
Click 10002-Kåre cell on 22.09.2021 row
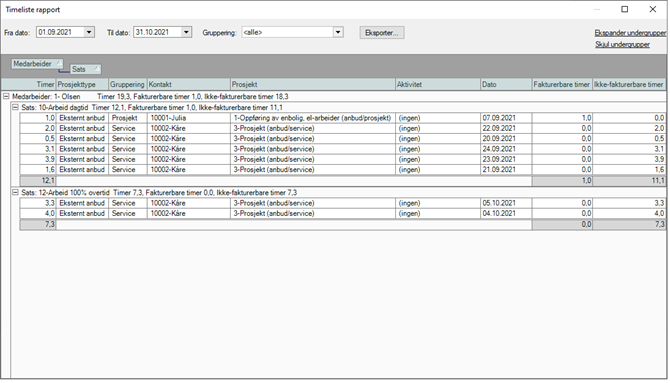click(x=189, y=128)
